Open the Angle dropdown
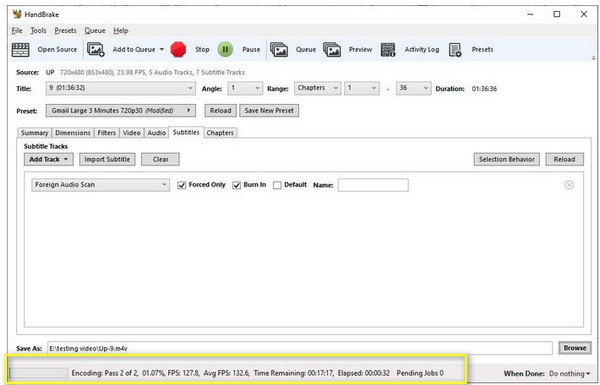 [x=245, y=88]
